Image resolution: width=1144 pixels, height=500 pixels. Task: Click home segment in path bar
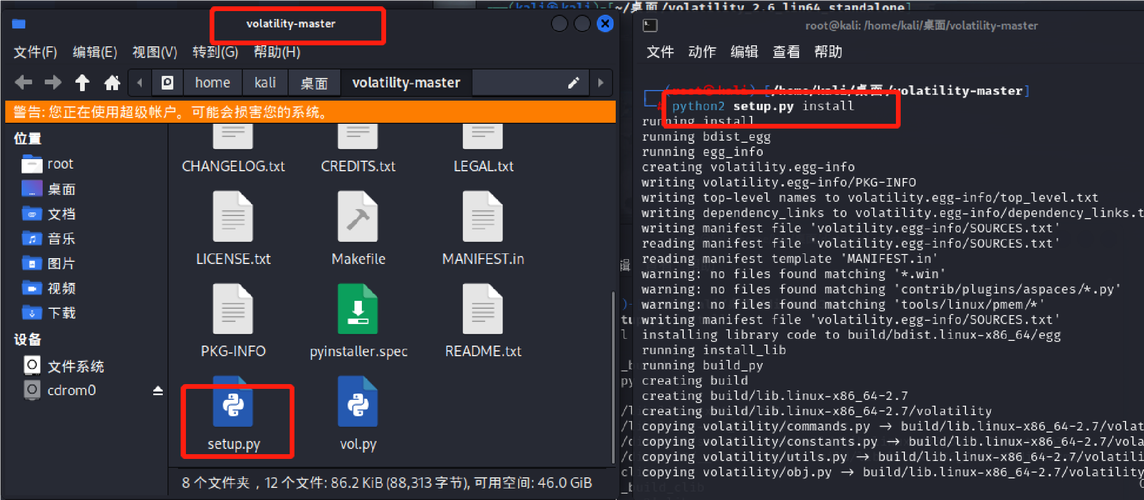tap(212, 82)
